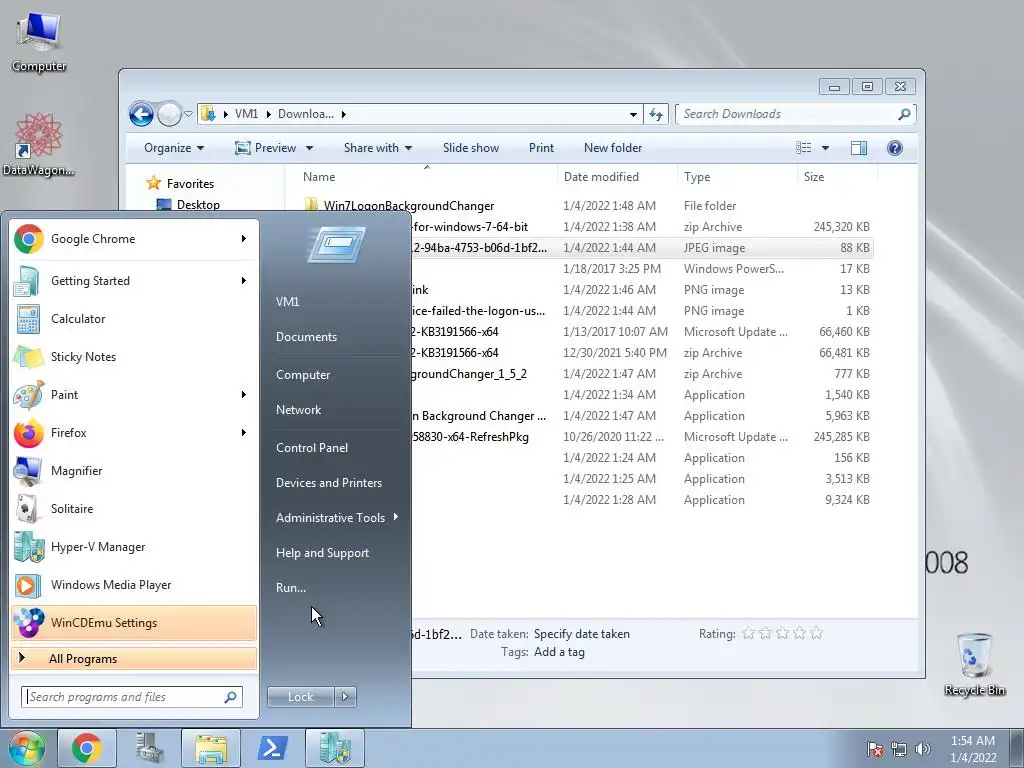This screenshot has height=768, width=1024.
Task: Open Hyper-V Manager taskbar icon
Action: tap(335, 748)
